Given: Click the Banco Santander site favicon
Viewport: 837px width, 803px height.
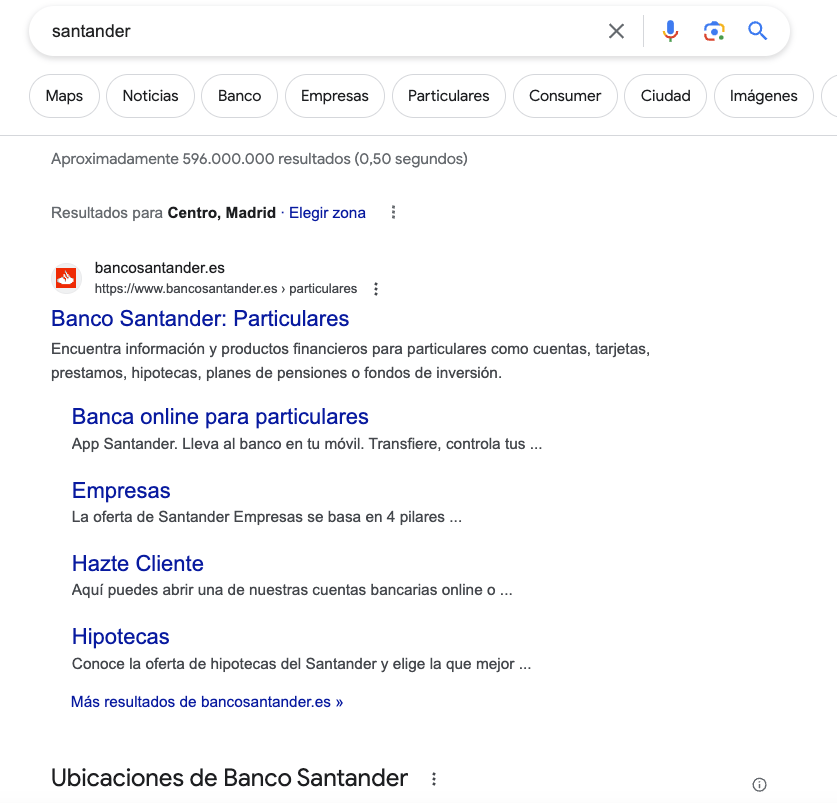Looking at the screenshot, I should (65, 278).
